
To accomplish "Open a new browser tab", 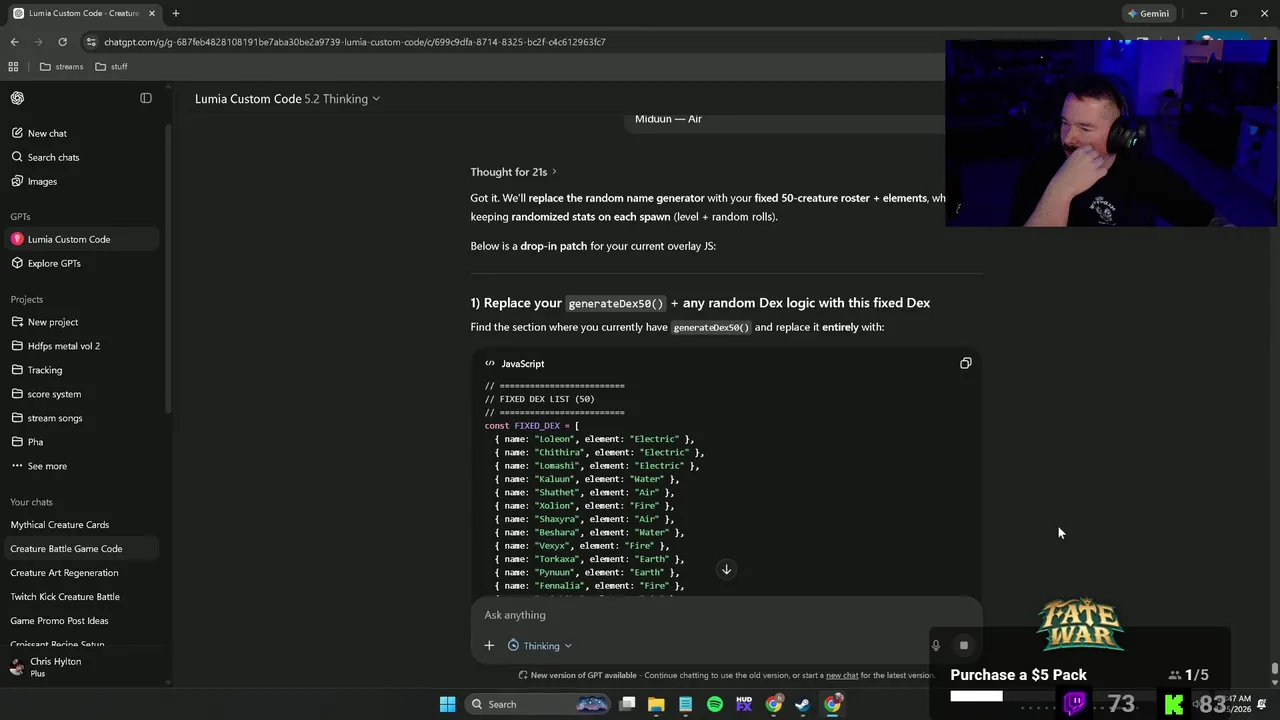I will click(x=176, y=13).
